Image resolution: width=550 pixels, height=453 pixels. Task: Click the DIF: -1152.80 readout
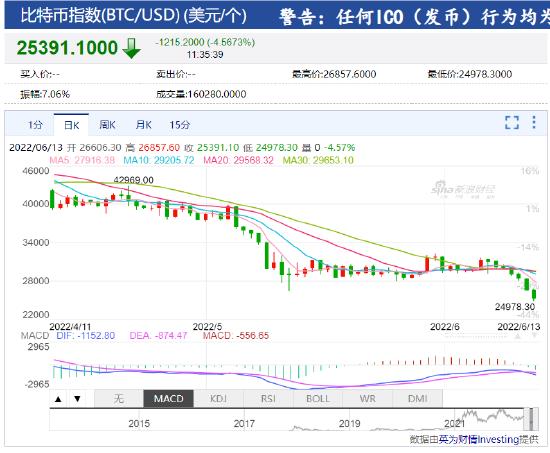[x=86, y=336]
